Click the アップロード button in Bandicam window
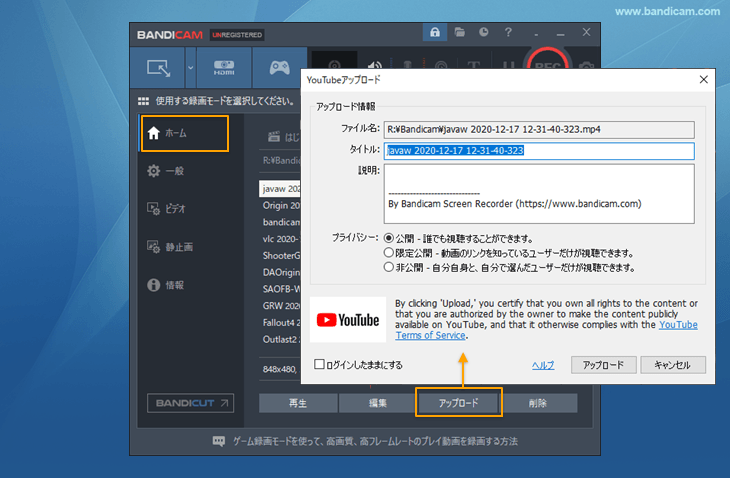Viewport: 730px width, 478px height. click(459, 403)
